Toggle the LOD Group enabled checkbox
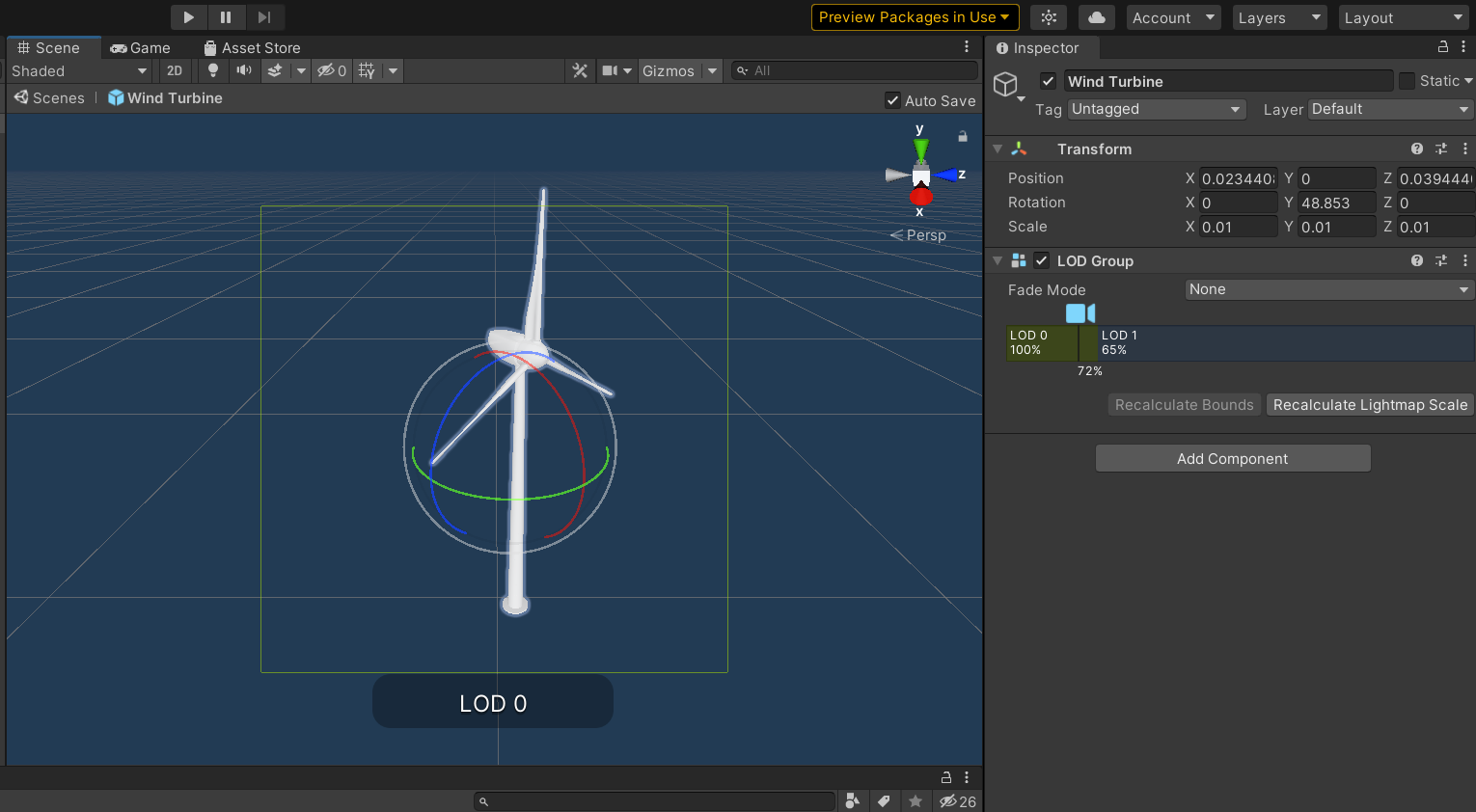 pyautogui.click(x=1041, y=260)
